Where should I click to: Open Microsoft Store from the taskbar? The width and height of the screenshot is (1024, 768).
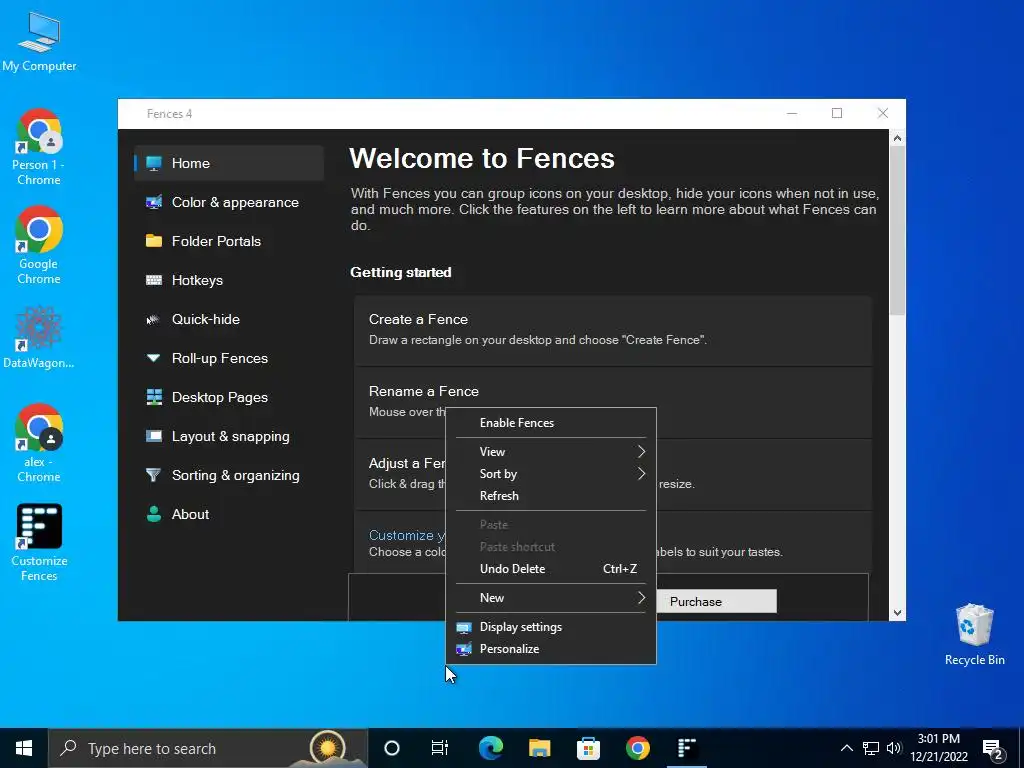tap(588, 748)
